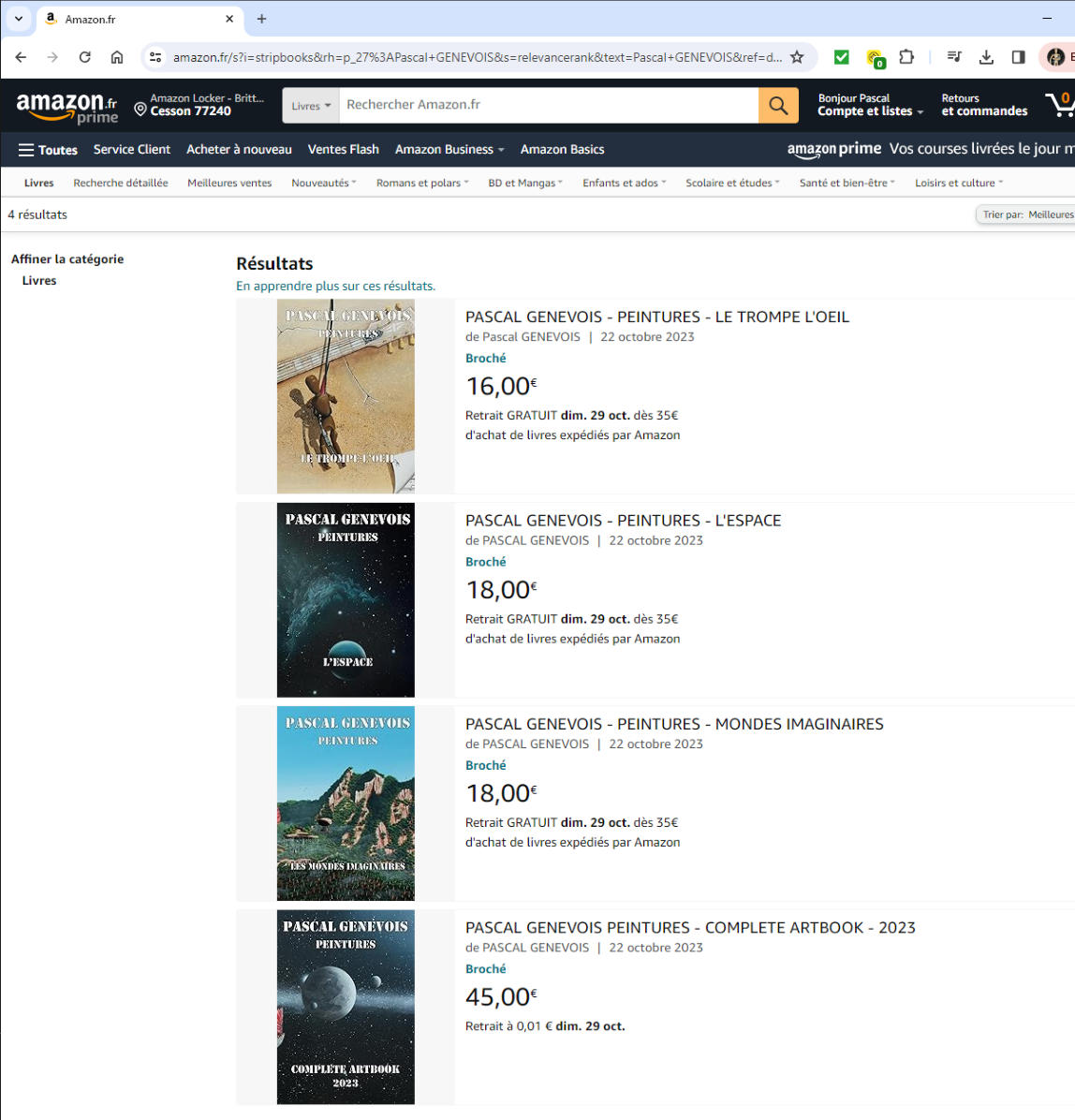Focus the Rechercher Amazon.fr search field
The image size is (1075, 1120).
coord(549,105)
